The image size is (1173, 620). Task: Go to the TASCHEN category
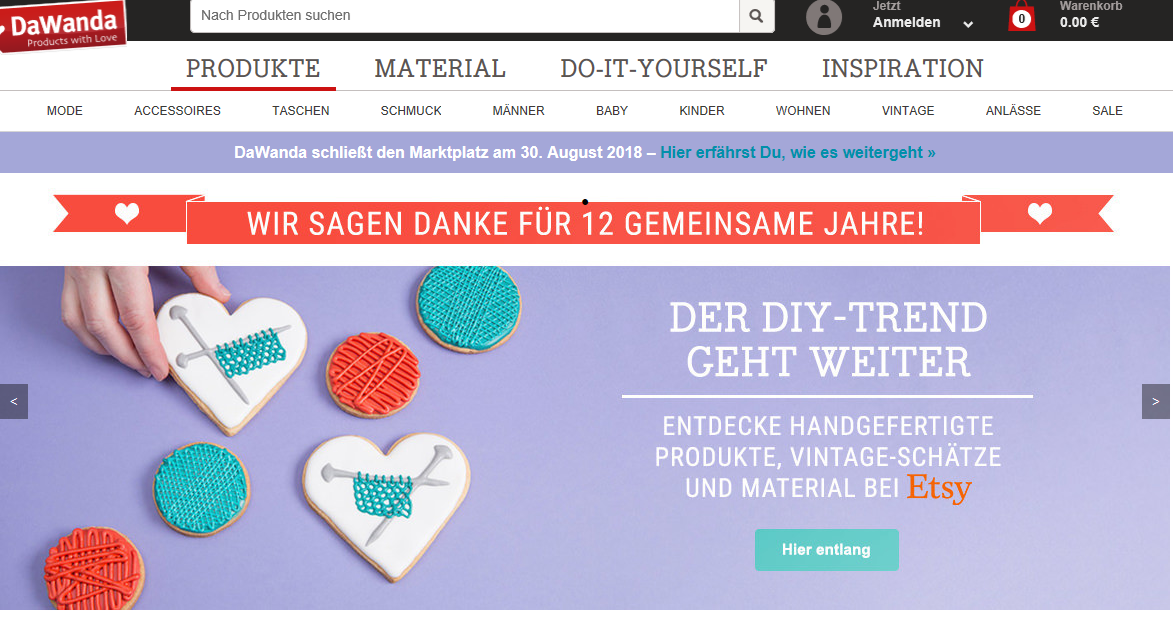301,111
